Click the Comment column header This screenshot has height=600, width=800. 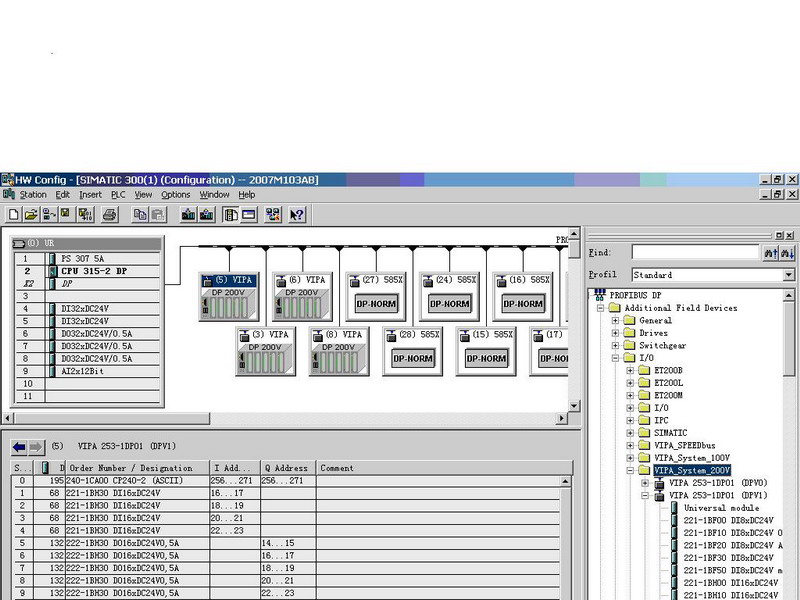[444, 468]
